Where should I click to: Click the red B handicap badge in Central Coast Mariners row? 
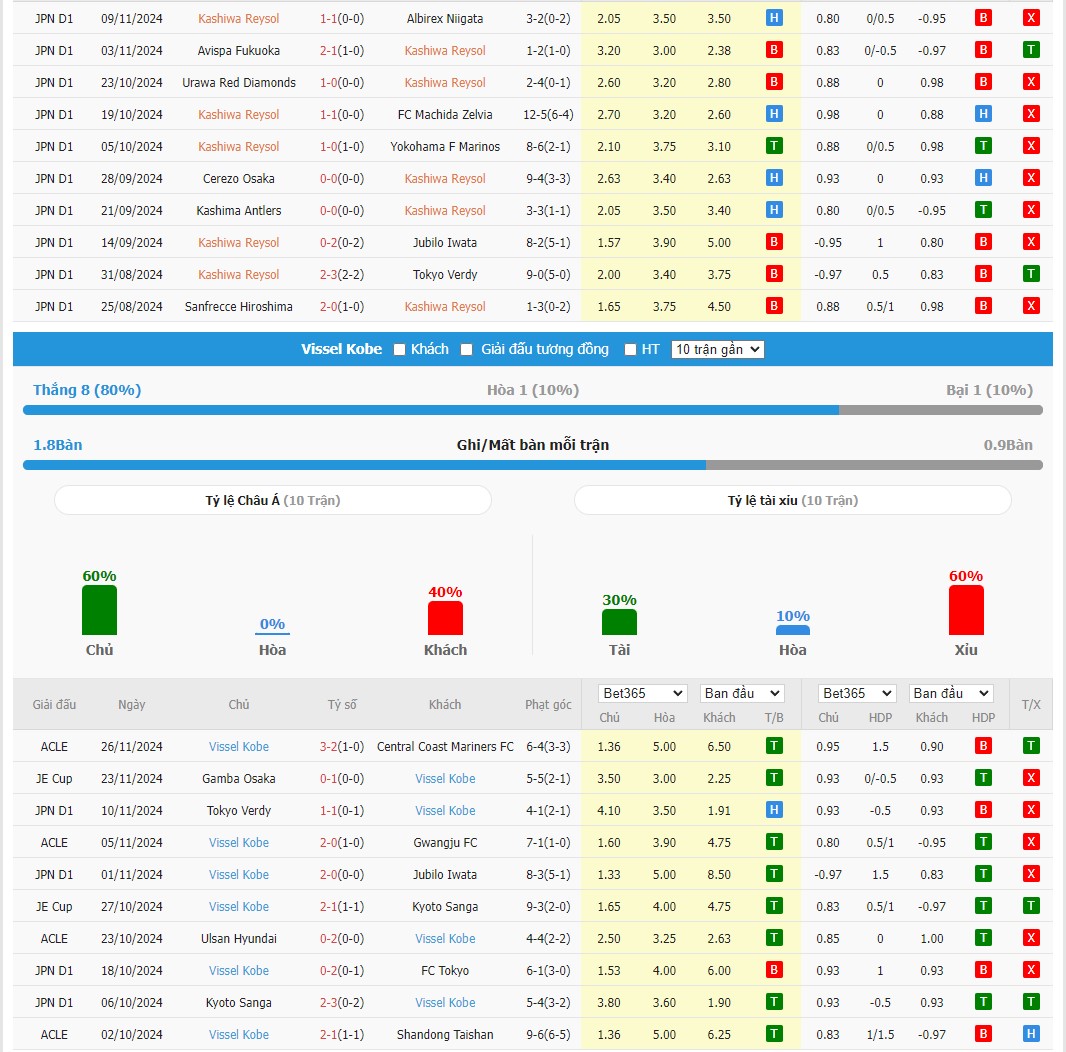[983, 746]
